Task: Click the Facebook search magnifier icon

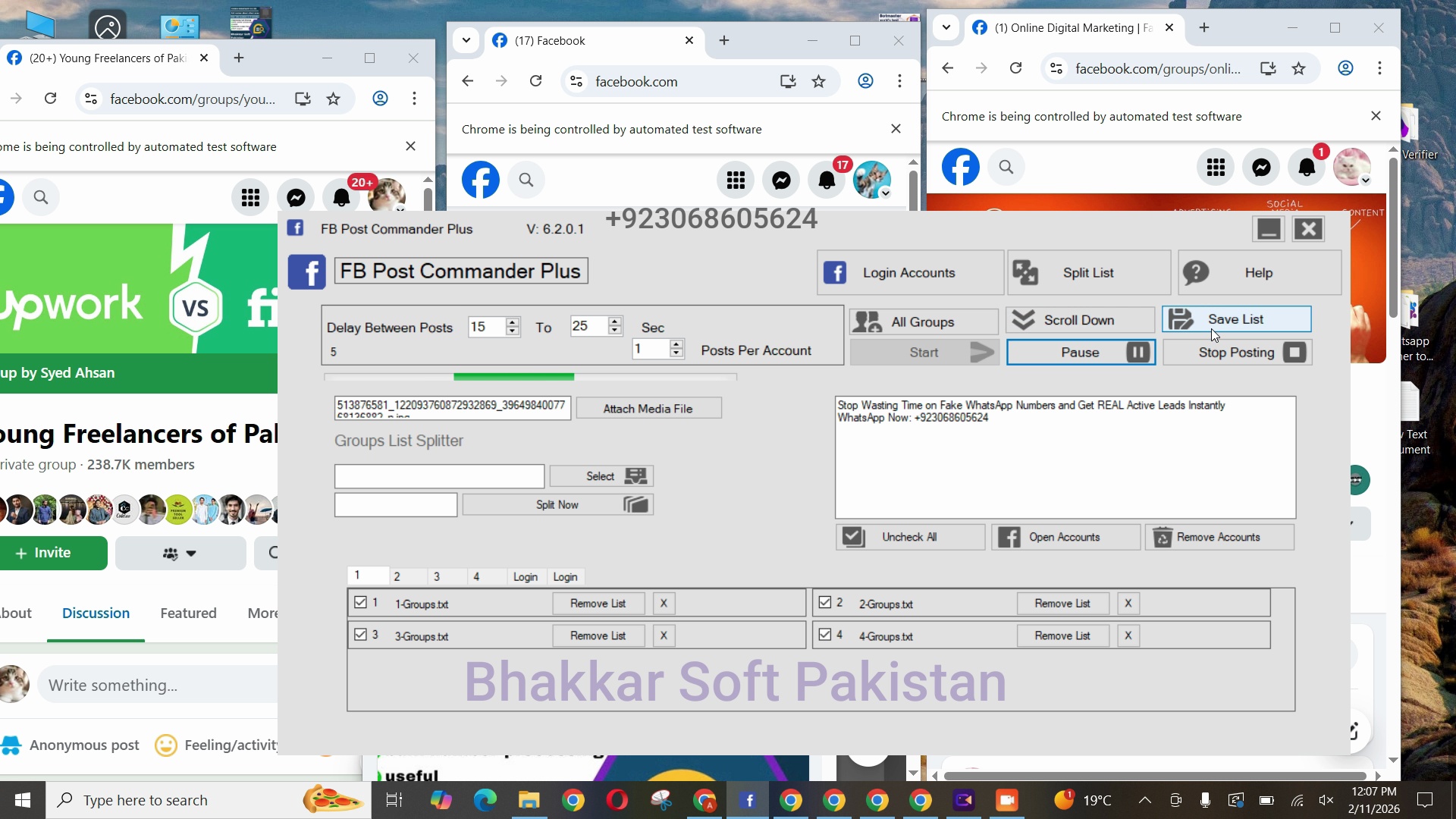Action: coord(526,180)
